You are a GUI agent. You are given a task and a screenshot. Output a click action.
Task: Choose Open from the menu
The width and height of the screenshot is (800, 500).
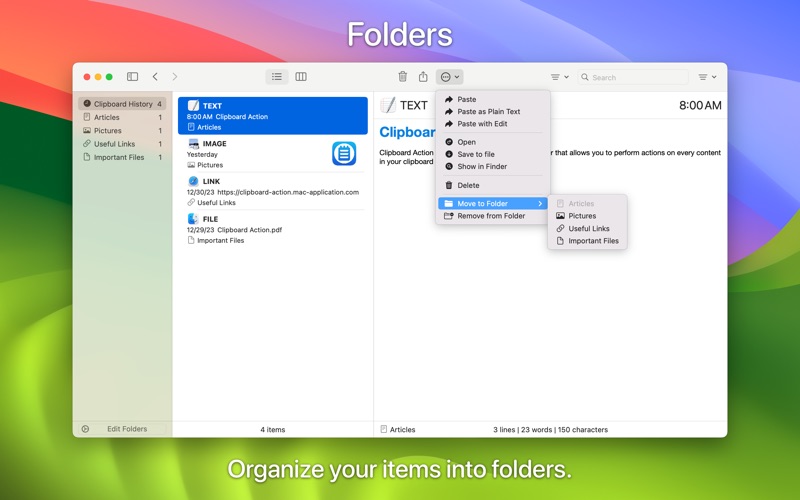coord(493,142)
